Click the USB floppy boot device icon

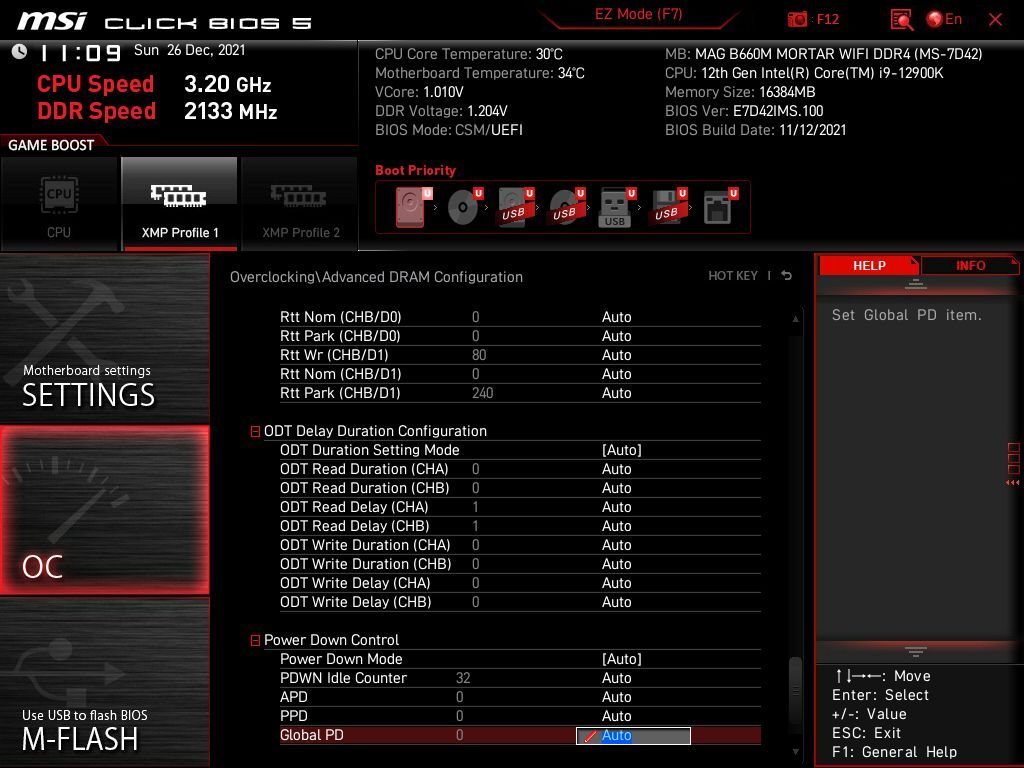pyautogui.click(x=666, y=207)
